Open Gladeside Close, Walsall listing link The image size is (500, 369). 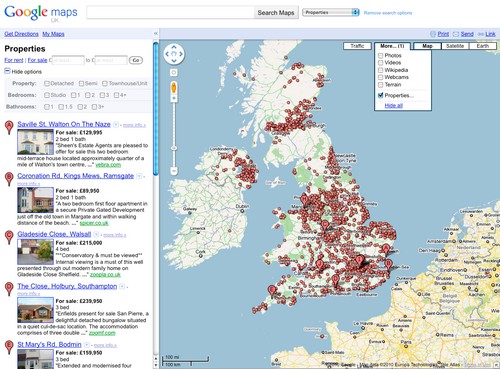pyautogui.click(x=54, y=234)
